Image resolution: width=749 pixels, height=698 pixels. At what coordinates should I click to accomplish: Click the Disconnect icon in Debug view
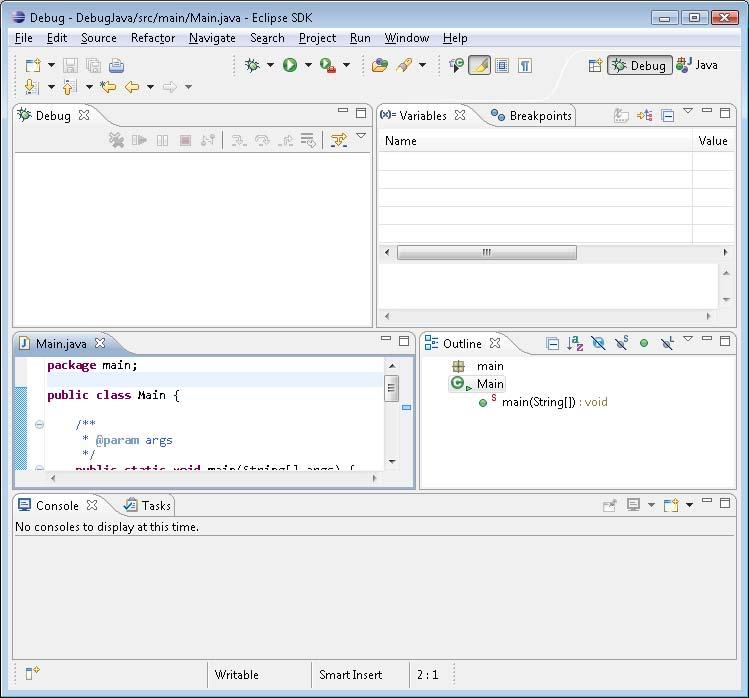click(208, 140)
